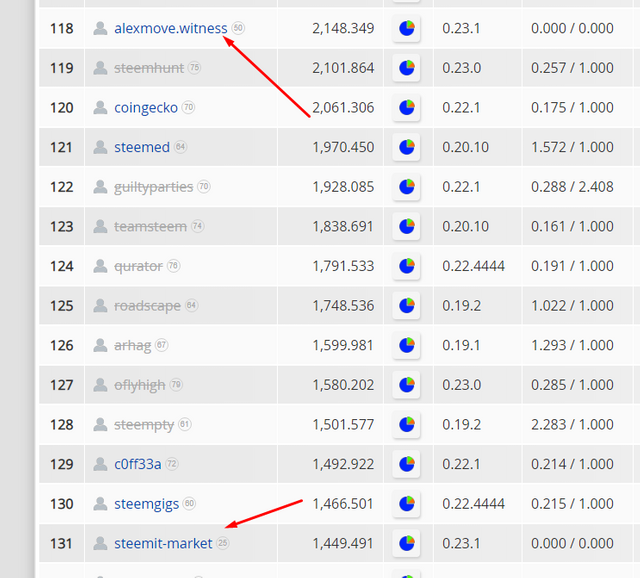This screenshot has width=640, height=578.
Task: Open vote pie chart for steemhunt
Action: point(407,68)
